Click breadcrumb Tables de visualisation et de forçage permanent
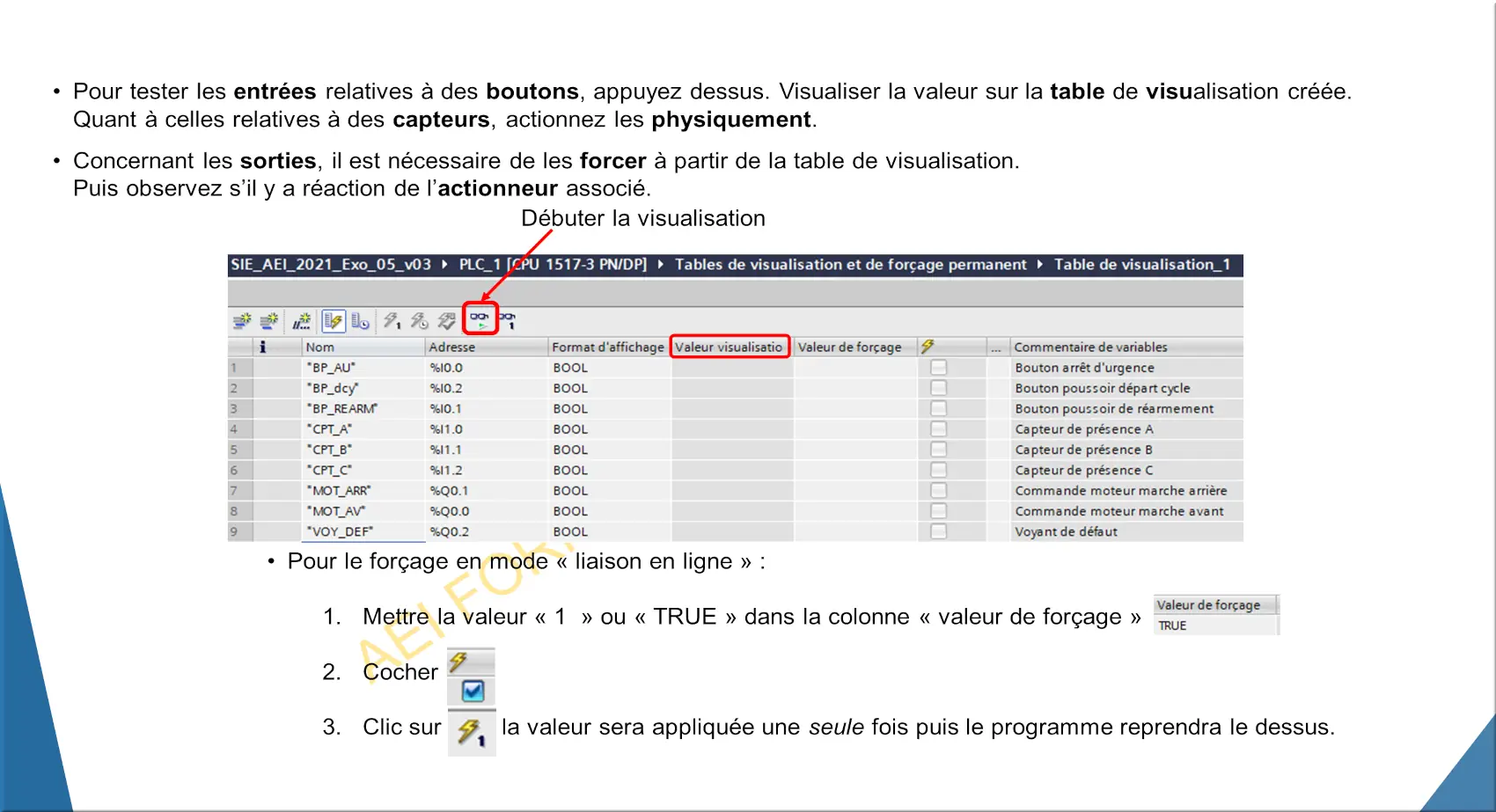 pos(849,265)
